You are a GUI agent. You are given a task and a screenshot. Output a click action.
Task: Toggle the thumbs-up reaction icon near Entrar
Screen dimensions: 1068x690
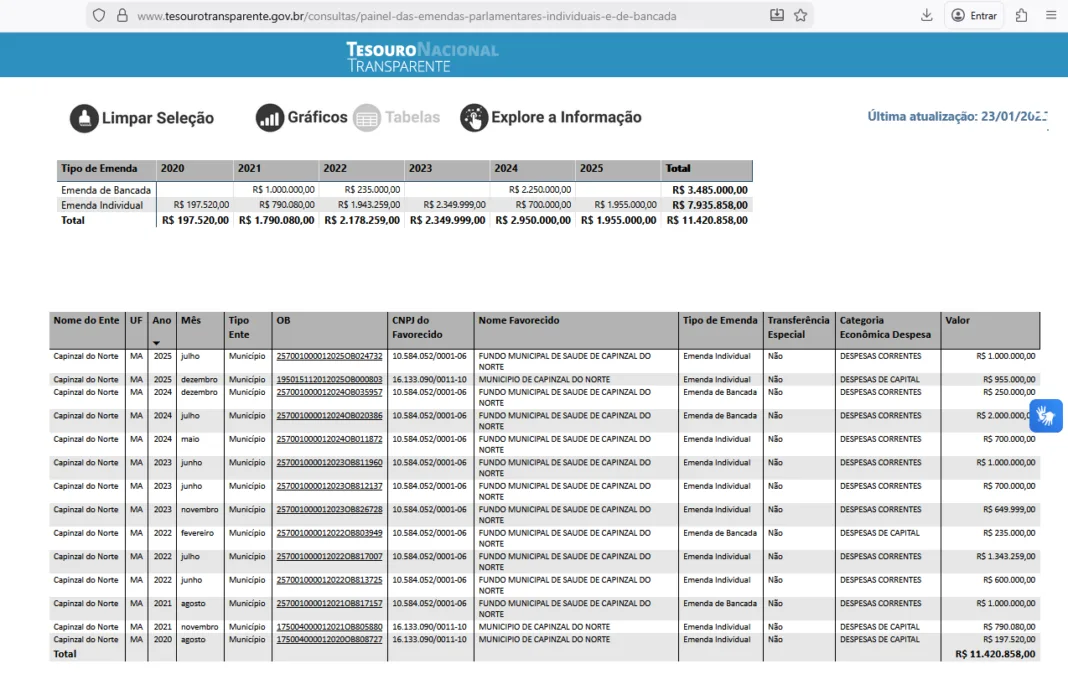(1019, 15)
